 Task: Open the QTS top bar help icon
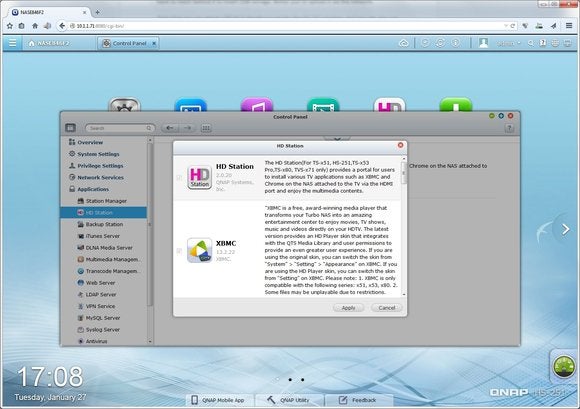[x=543, y=43]
